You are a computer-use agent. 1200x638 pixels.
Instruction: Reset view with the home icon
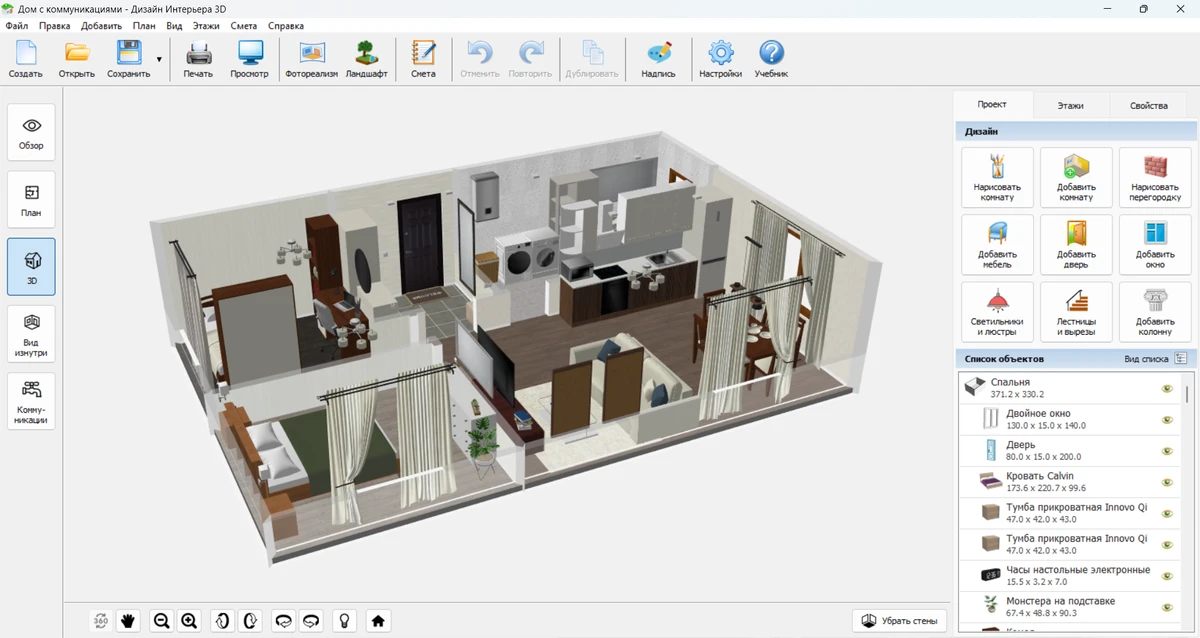(x=378, y=621)
